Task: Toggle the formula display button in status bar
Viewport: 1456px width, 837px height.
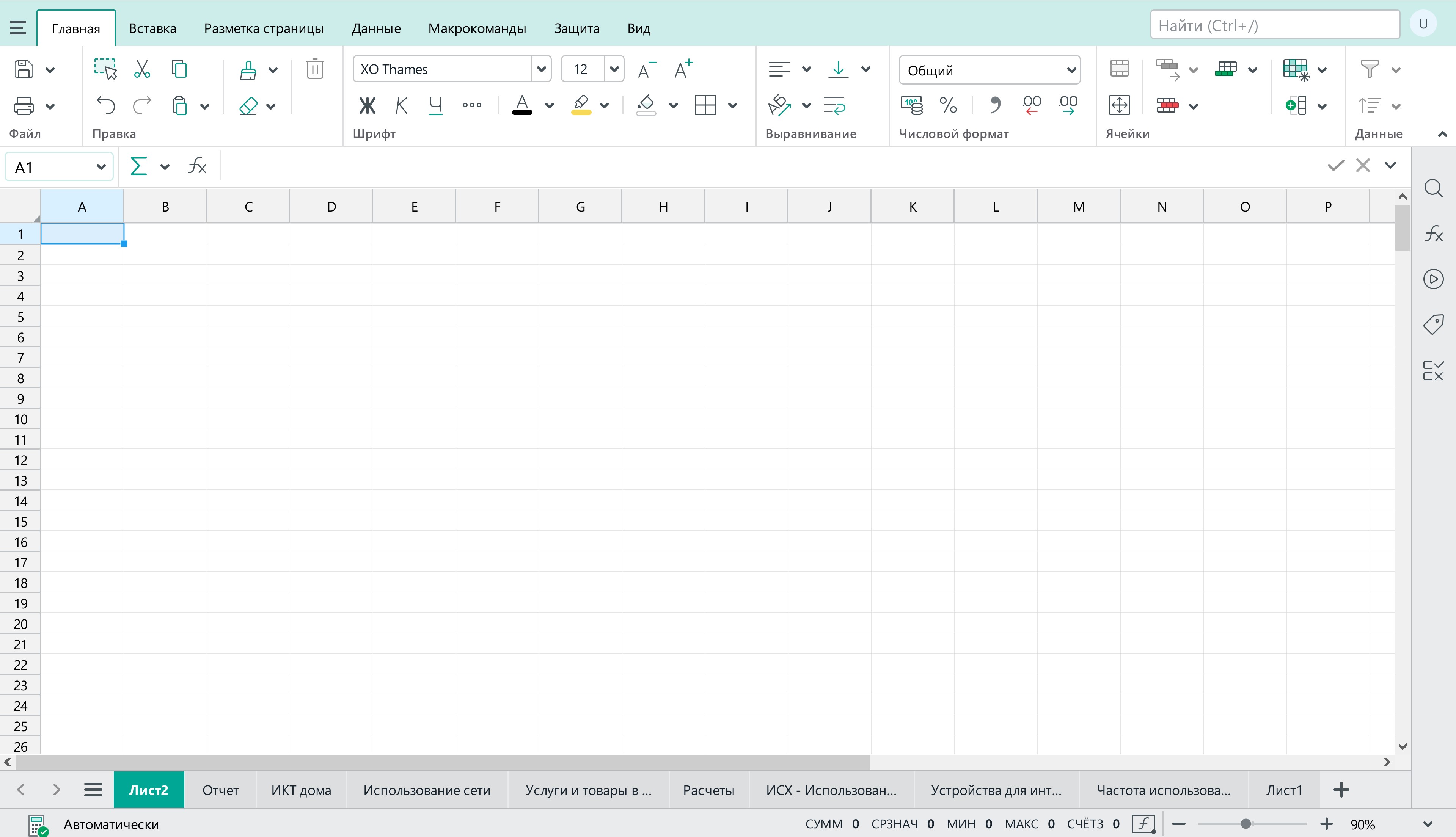Action: coord(1143,824)
